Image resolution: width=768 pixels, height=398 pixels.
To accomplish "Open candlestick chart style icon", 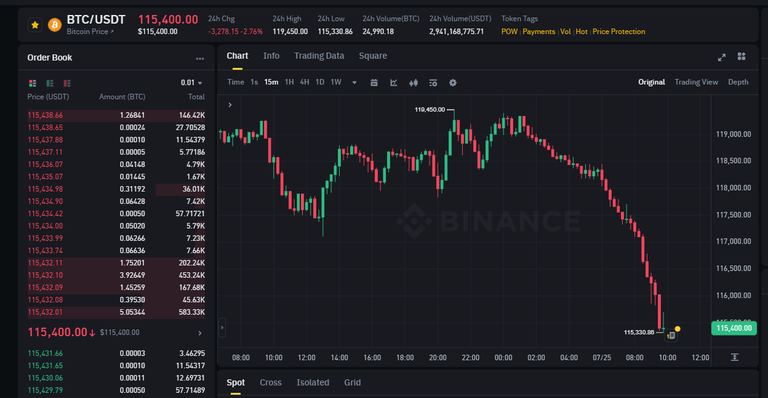I will point(413,83).
